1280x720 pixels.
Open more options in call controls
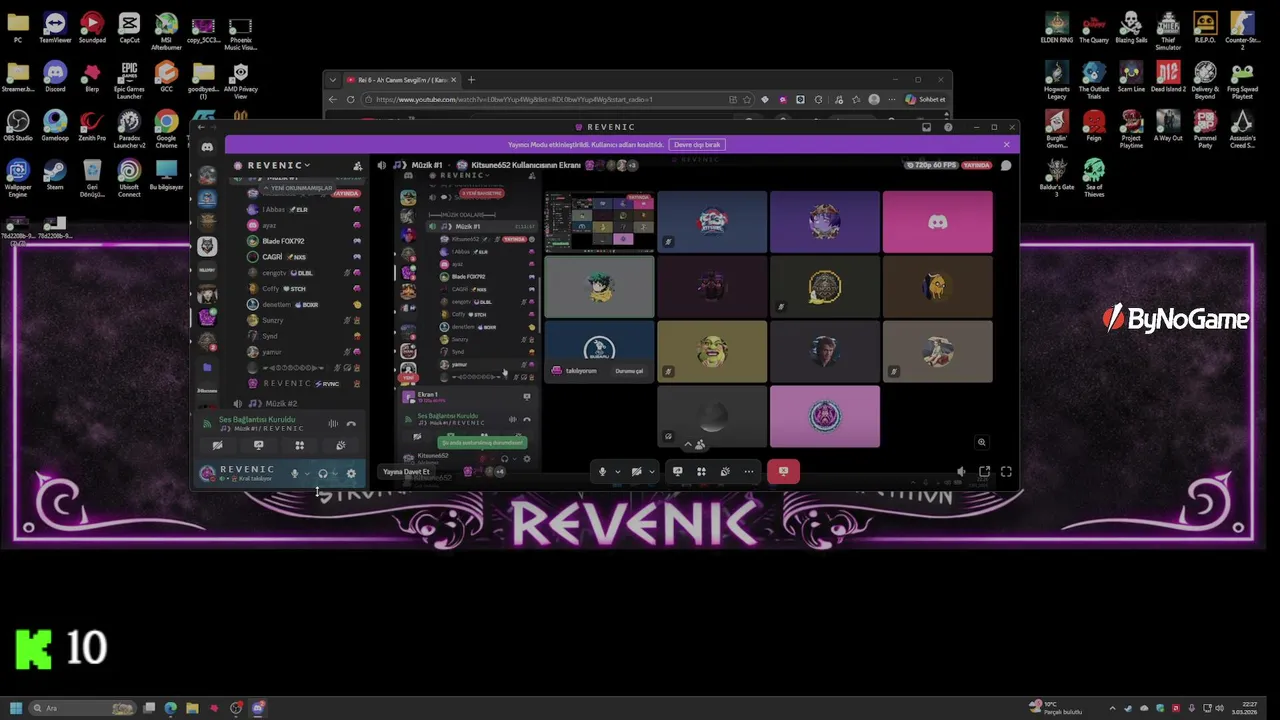coord(749,471)
